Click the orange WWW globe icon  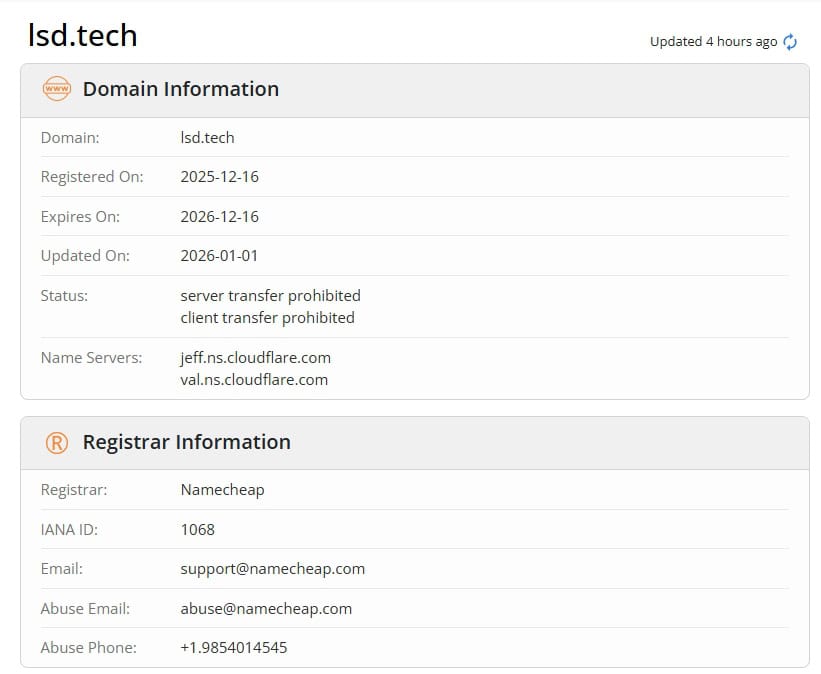[57, 89]
